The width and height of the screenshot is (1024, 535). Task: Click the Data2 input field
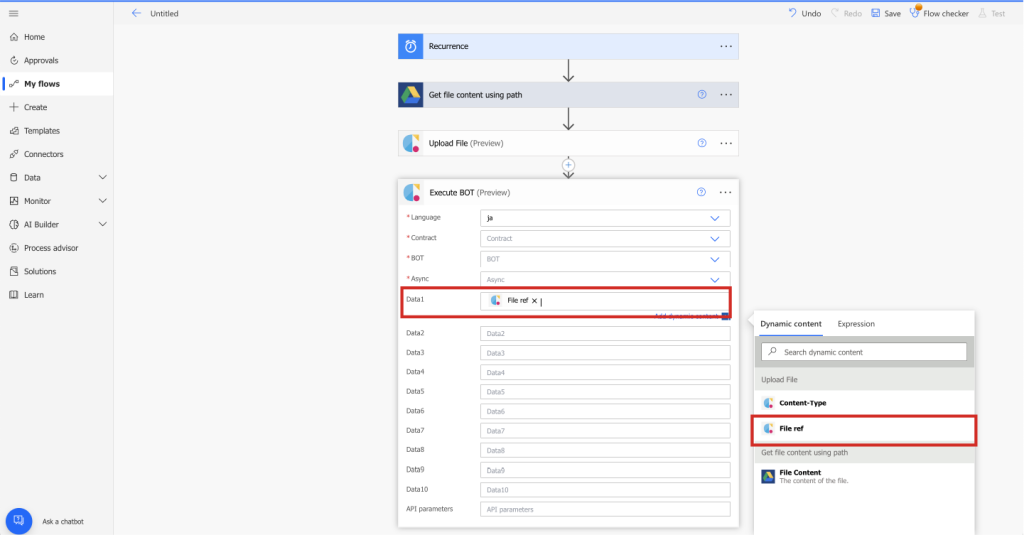(605, 334)
